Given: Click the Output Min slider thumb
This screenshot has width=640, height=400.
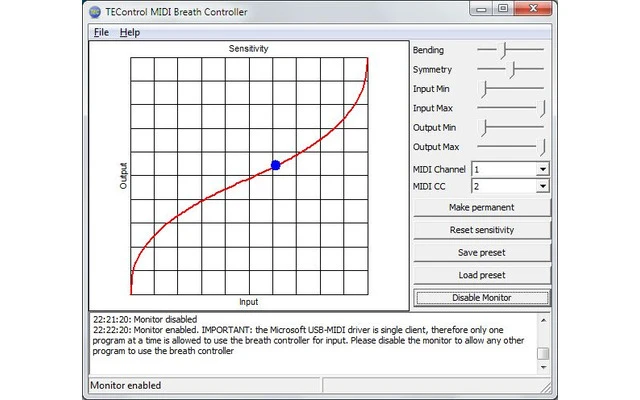Looking at the screenshot, I should point(484,128).
